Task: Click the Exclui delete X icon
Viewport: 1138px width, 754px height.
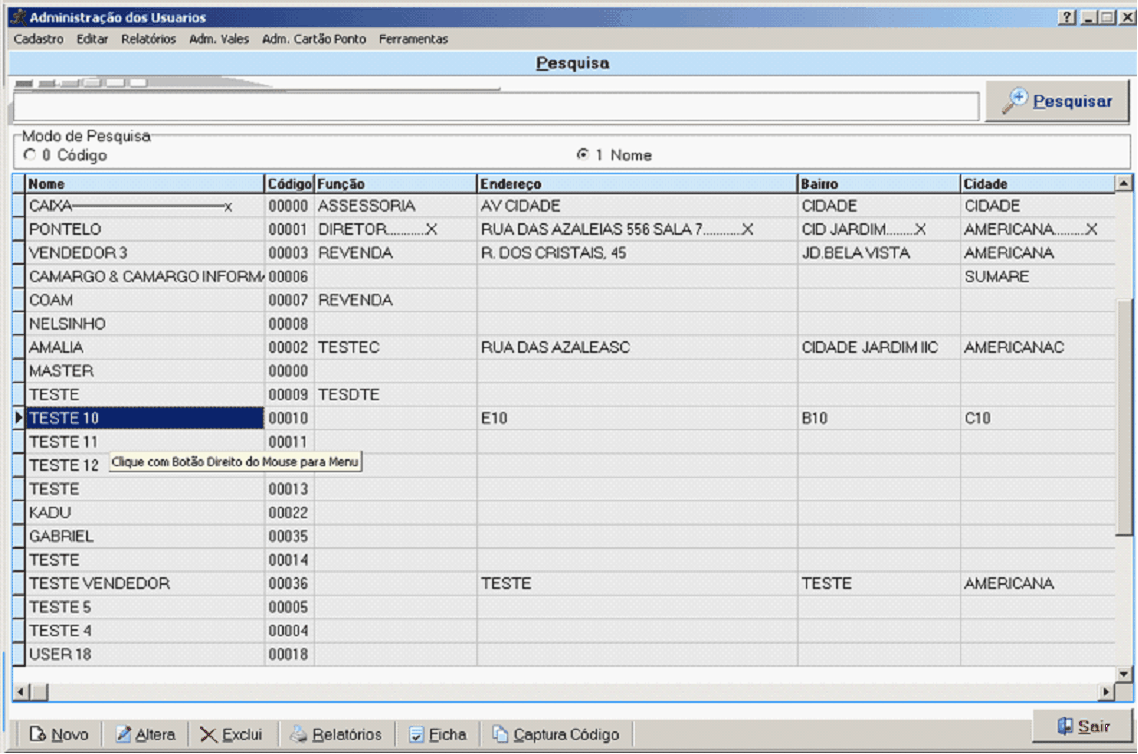Action: (208, 735)
